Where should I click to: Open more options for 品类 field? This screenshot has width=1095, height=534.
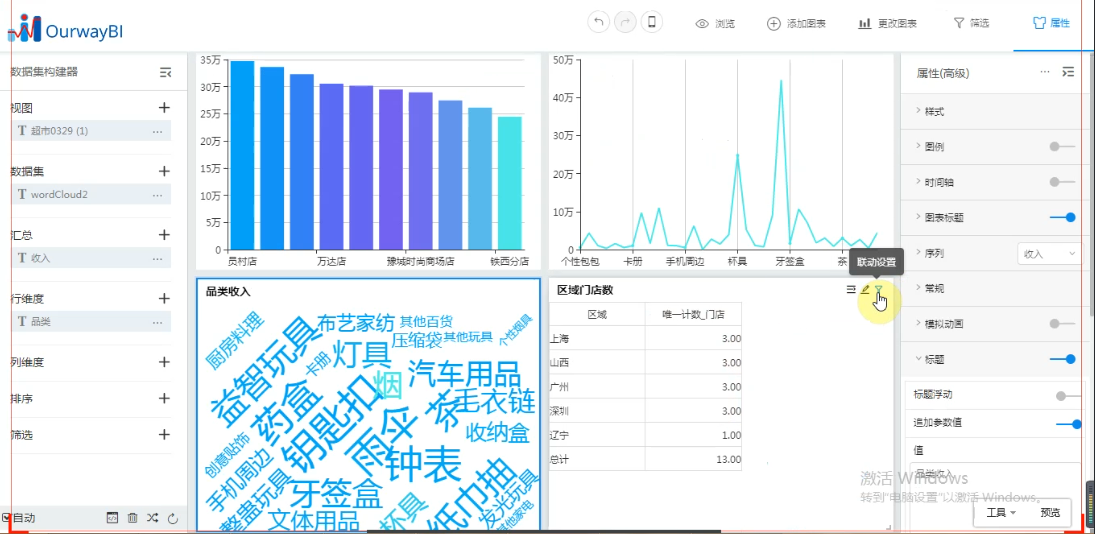pos(158,322)
